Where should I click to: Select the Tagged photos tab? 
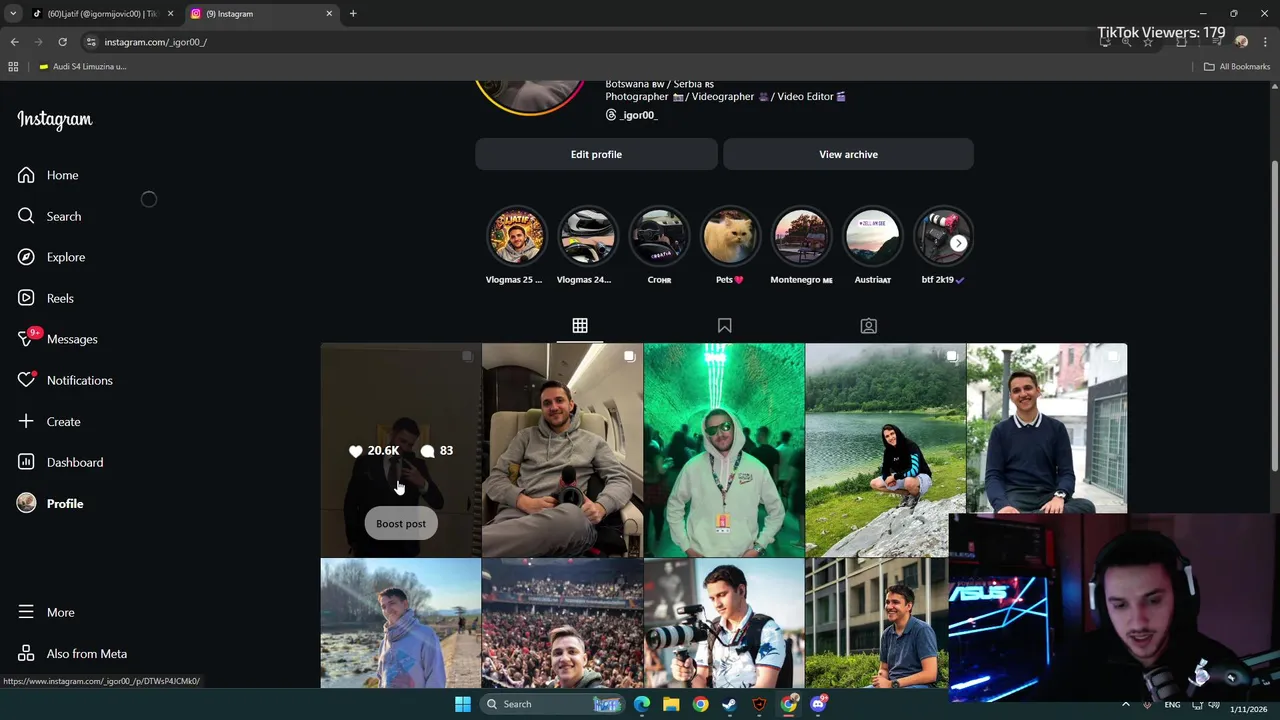click(869, 326)
